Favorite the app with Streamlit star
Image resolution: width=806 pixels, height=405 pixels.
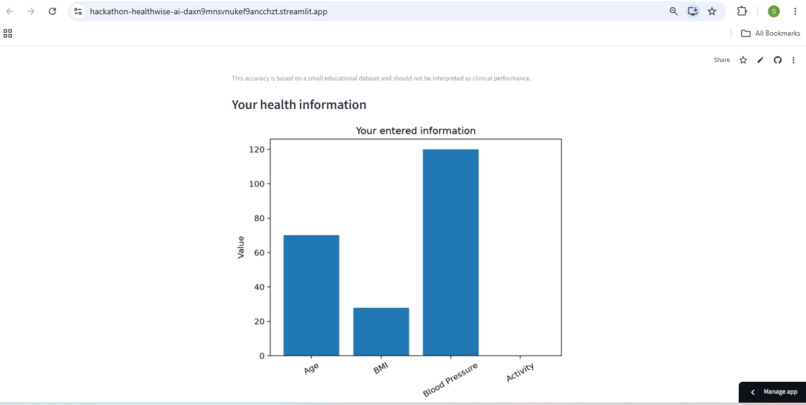coord(743,60)
